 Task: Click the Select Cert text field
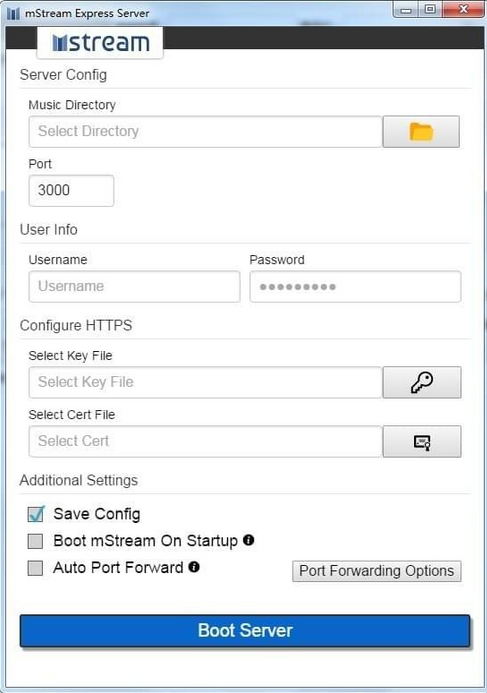pos(205,442)
